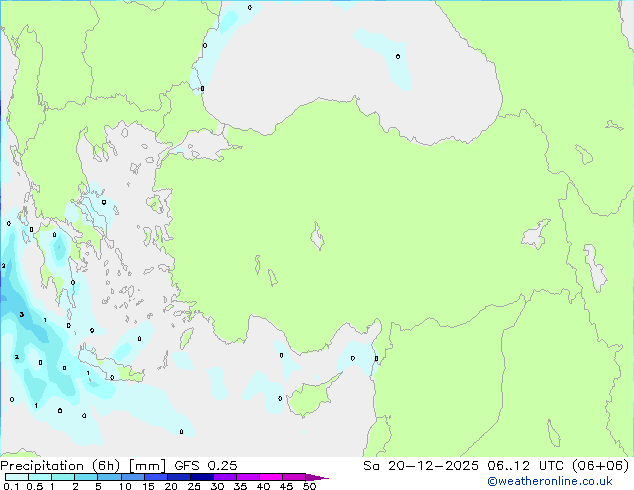The width and height of the screenshot is (634, 490).
Task: Click the '0.5' legend value label
Action: pos(35,486)
